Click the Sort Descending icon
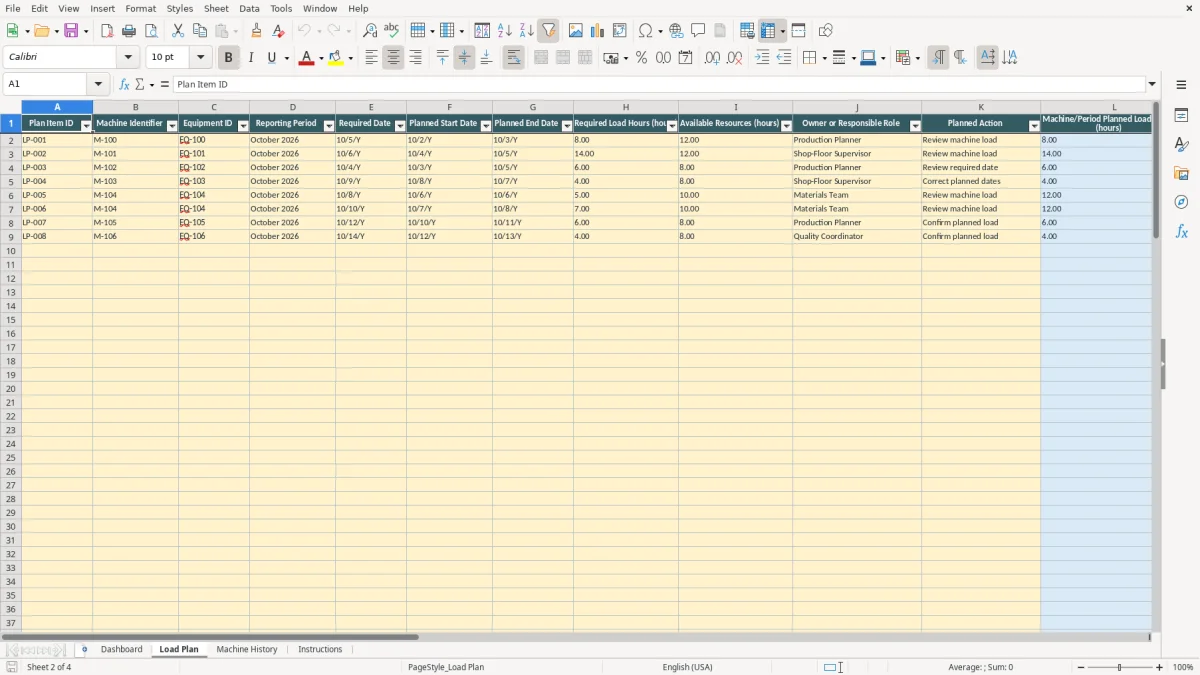The image size is (1200, 675). (527, 30)
